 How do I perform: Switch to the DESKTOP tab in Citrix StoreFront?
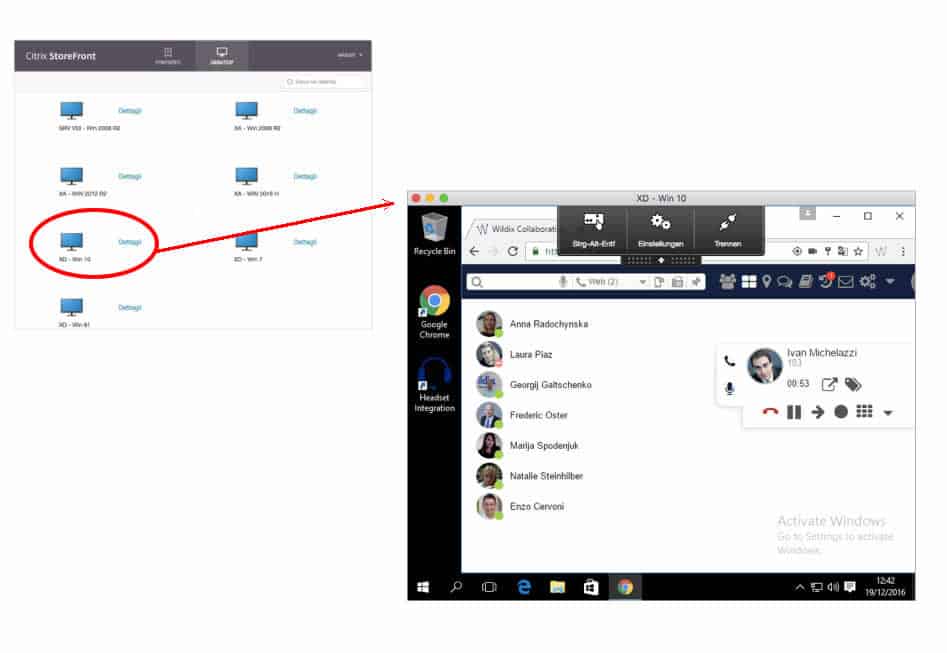(222, 55)
